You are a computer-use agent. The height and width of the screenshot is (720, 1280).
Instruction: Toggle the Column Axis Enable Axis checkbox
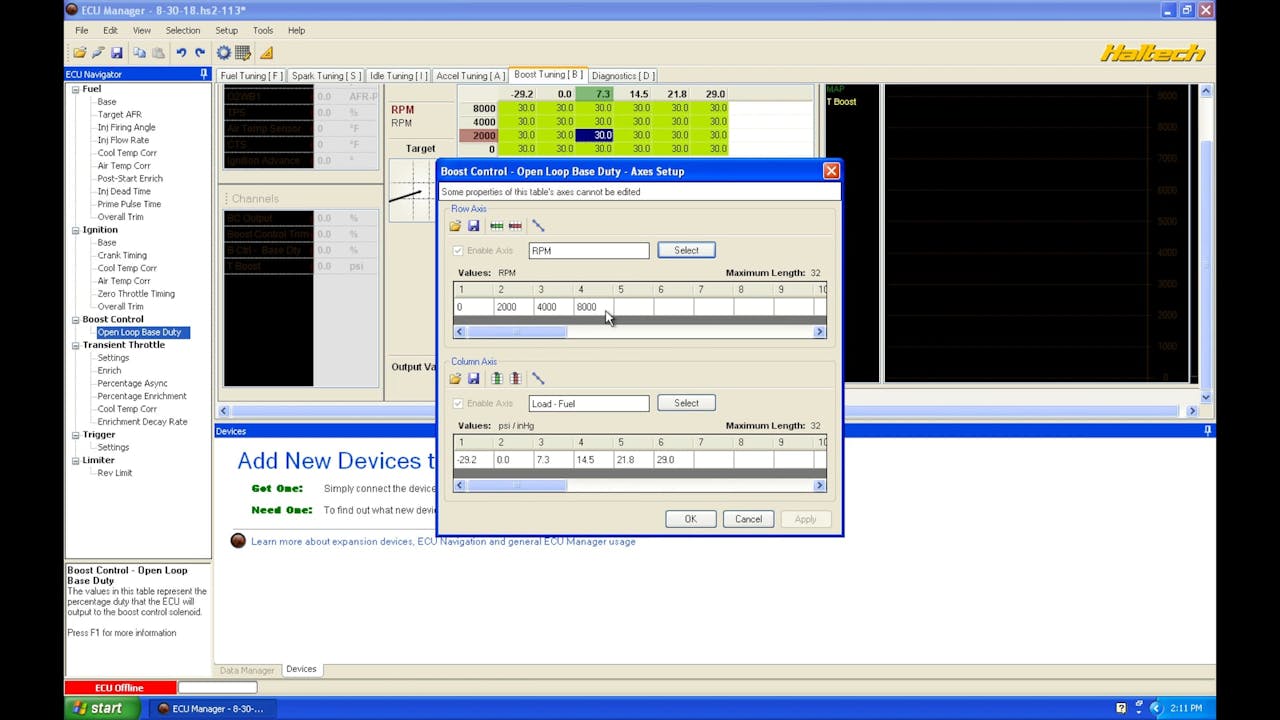pyautogui.click(x=458, y=404)
